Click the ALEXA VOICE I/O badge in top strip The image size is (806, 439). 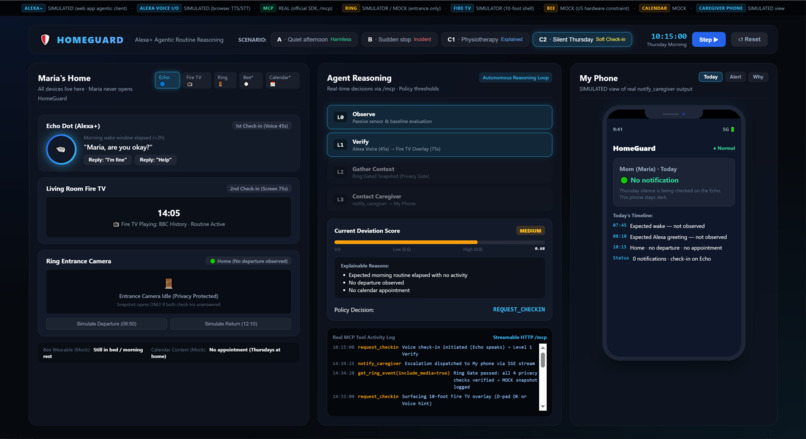[x=159, y=8]
